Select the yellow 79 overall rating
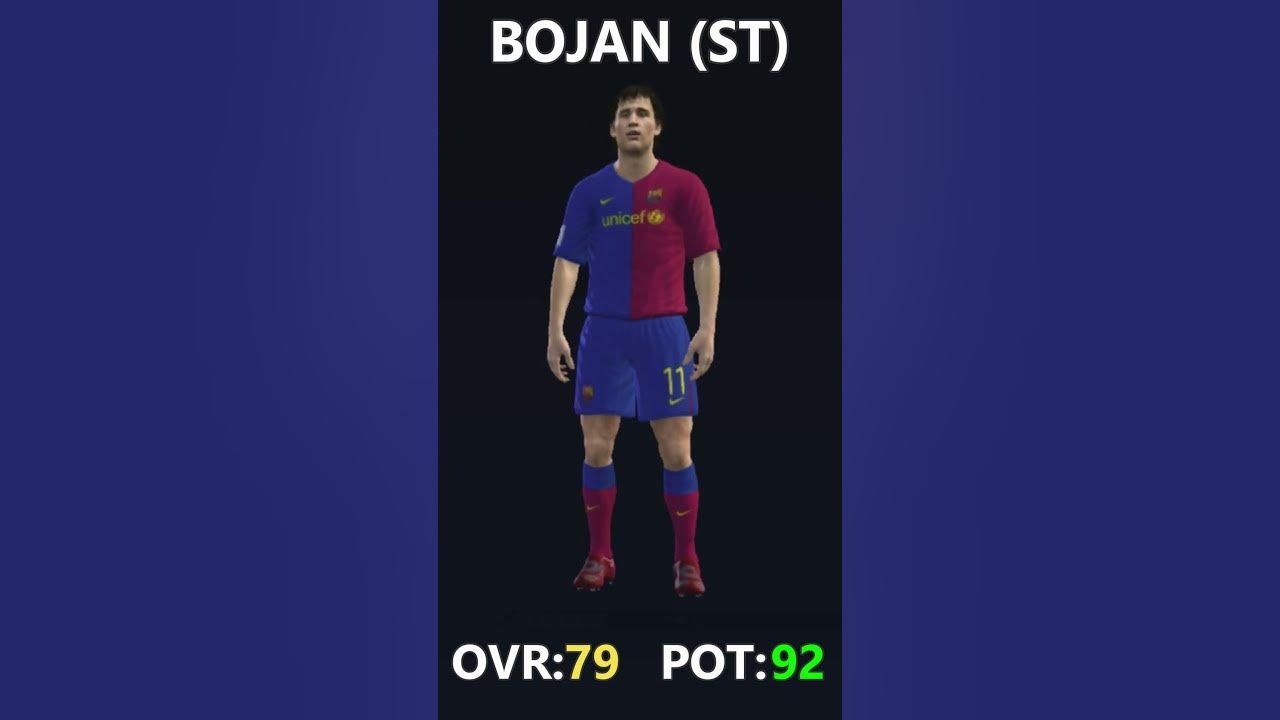Screen dimensions: 1280x720 593,662
